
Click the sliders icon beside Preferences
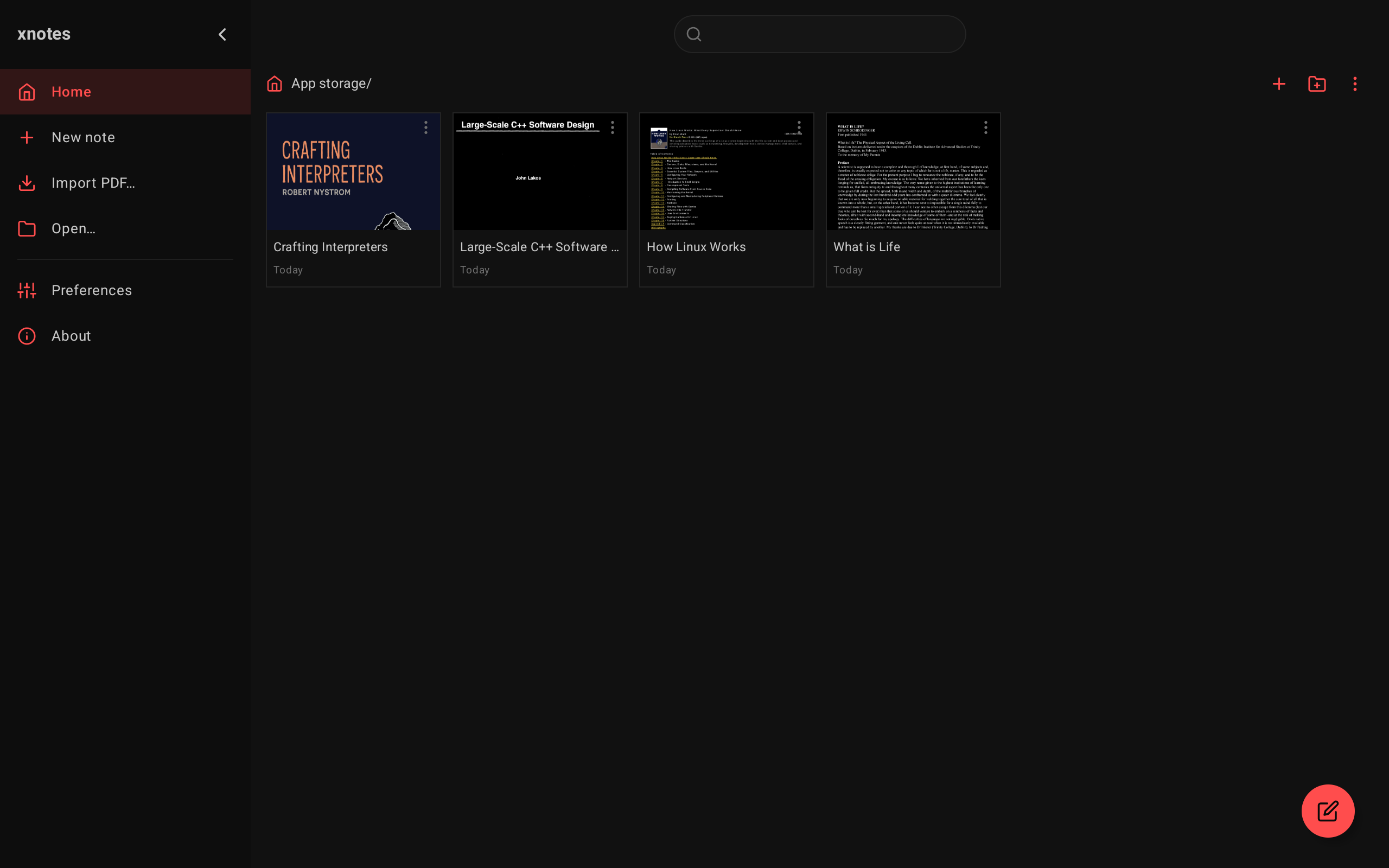click(x=27, y=290)
